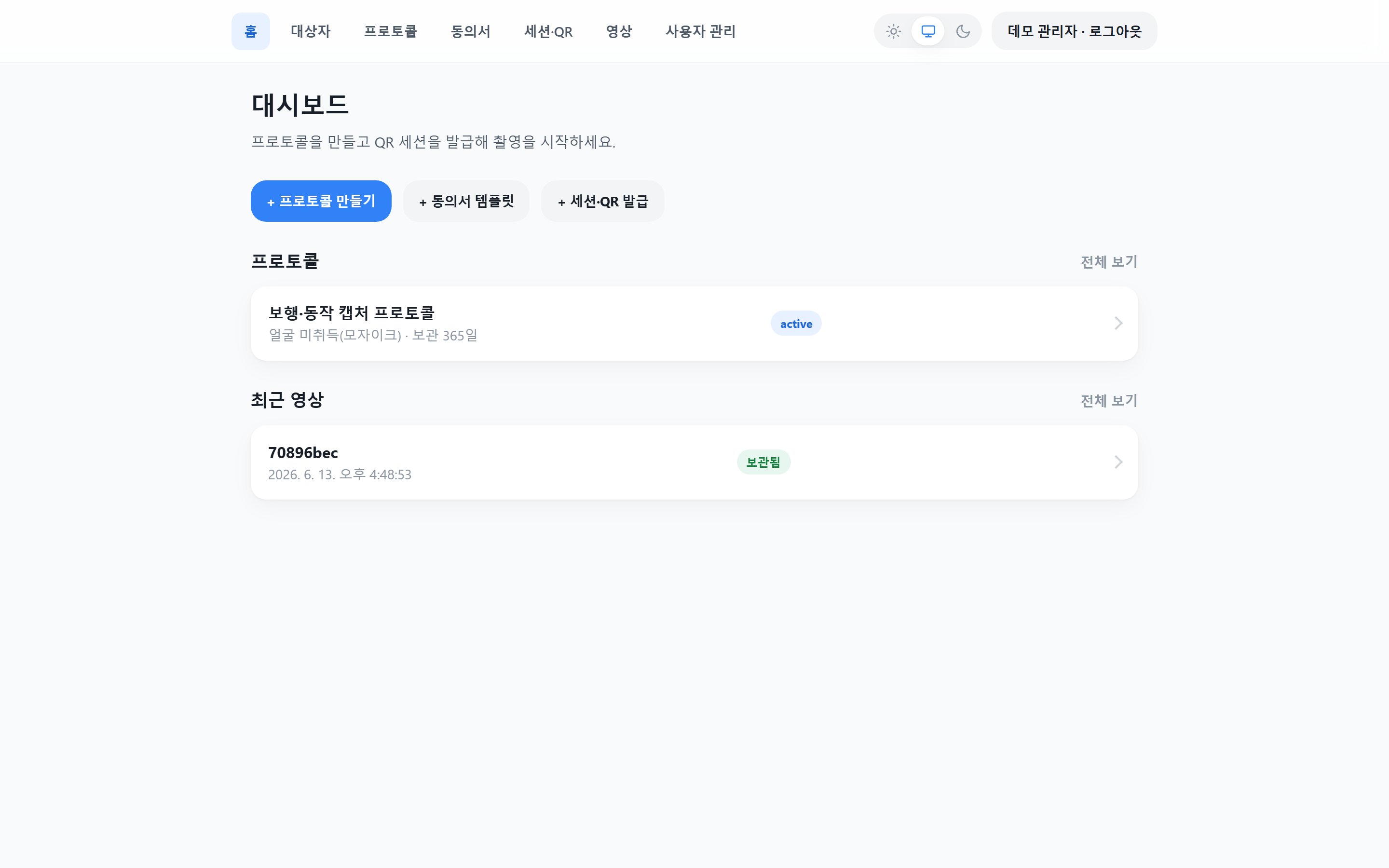This screenshot has height=868, width=1389.
Task: Click the active status badge
Action: tap(795, 324)
